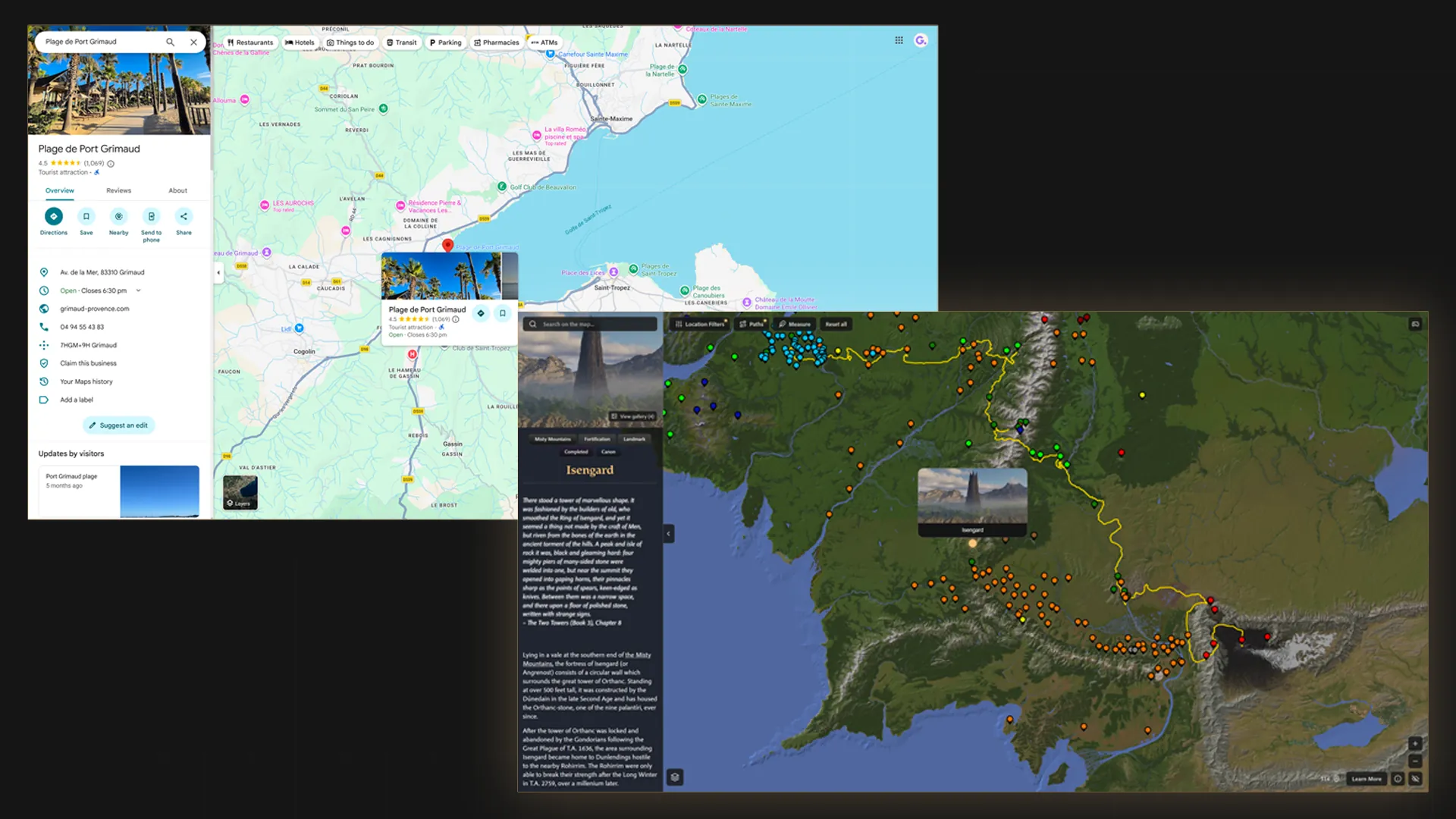This screenshot has height=819, width=1456.
Task: Switch to the Overview tab
Action: click(60, 190)
